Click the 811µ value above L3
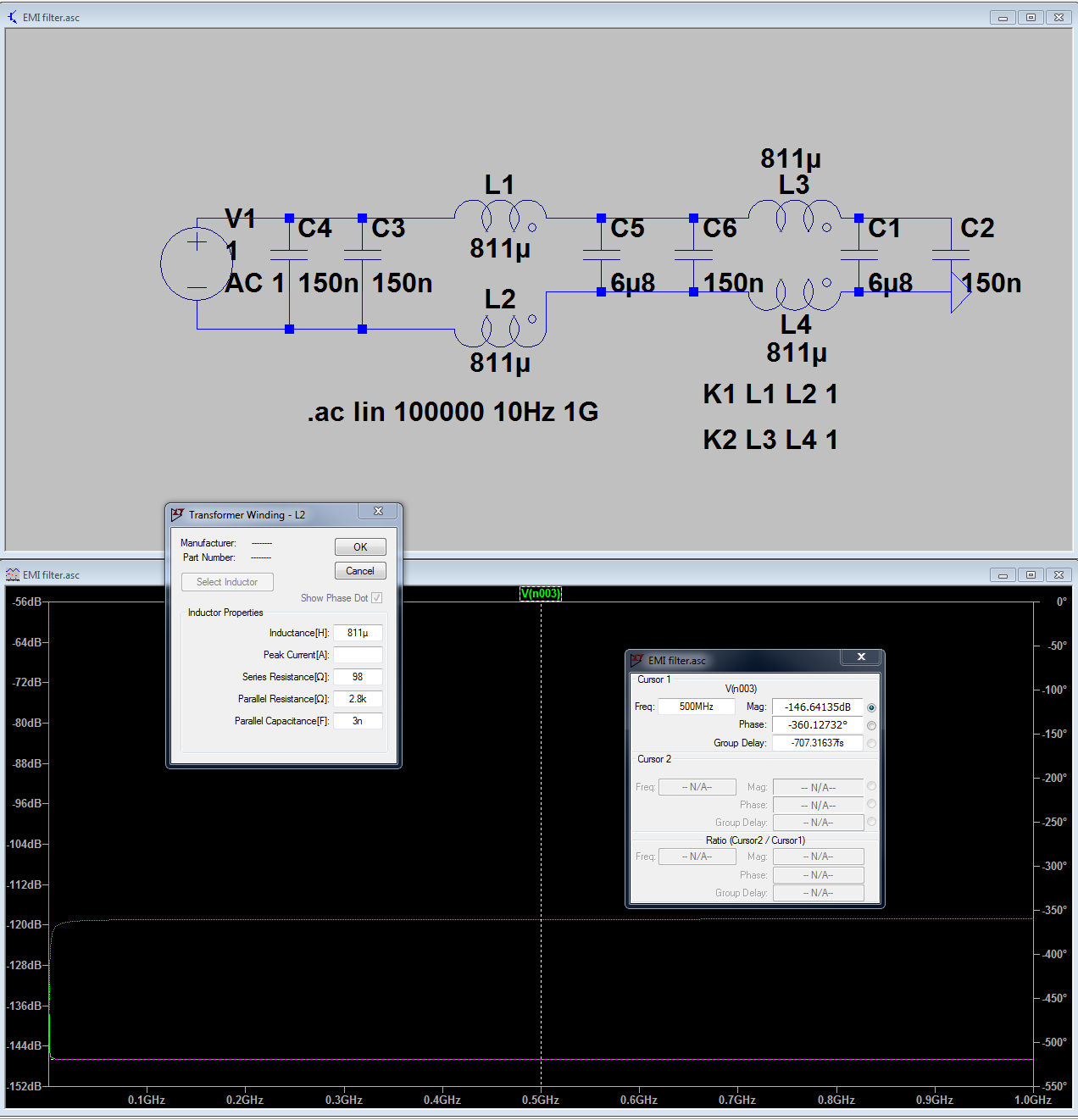This screenshot has width=1078, height=1120. (x=791, y=158)
